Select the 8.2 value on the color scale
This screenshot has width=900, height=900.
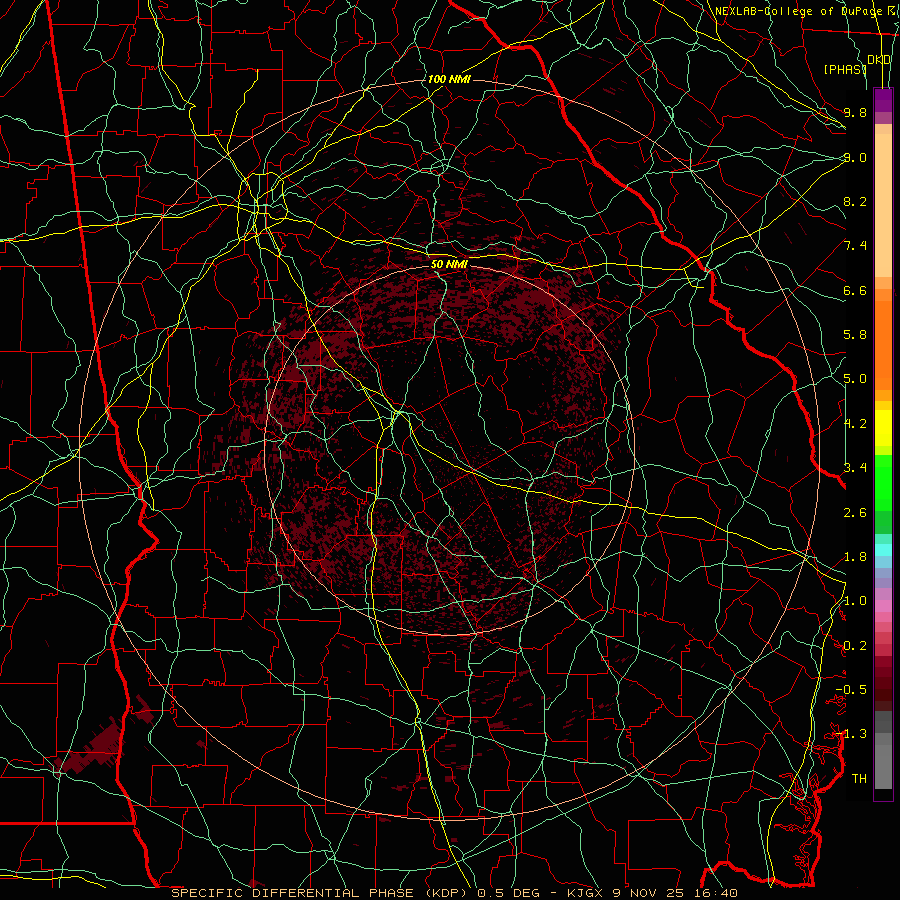pyautogui.click(x=855, y=201)
